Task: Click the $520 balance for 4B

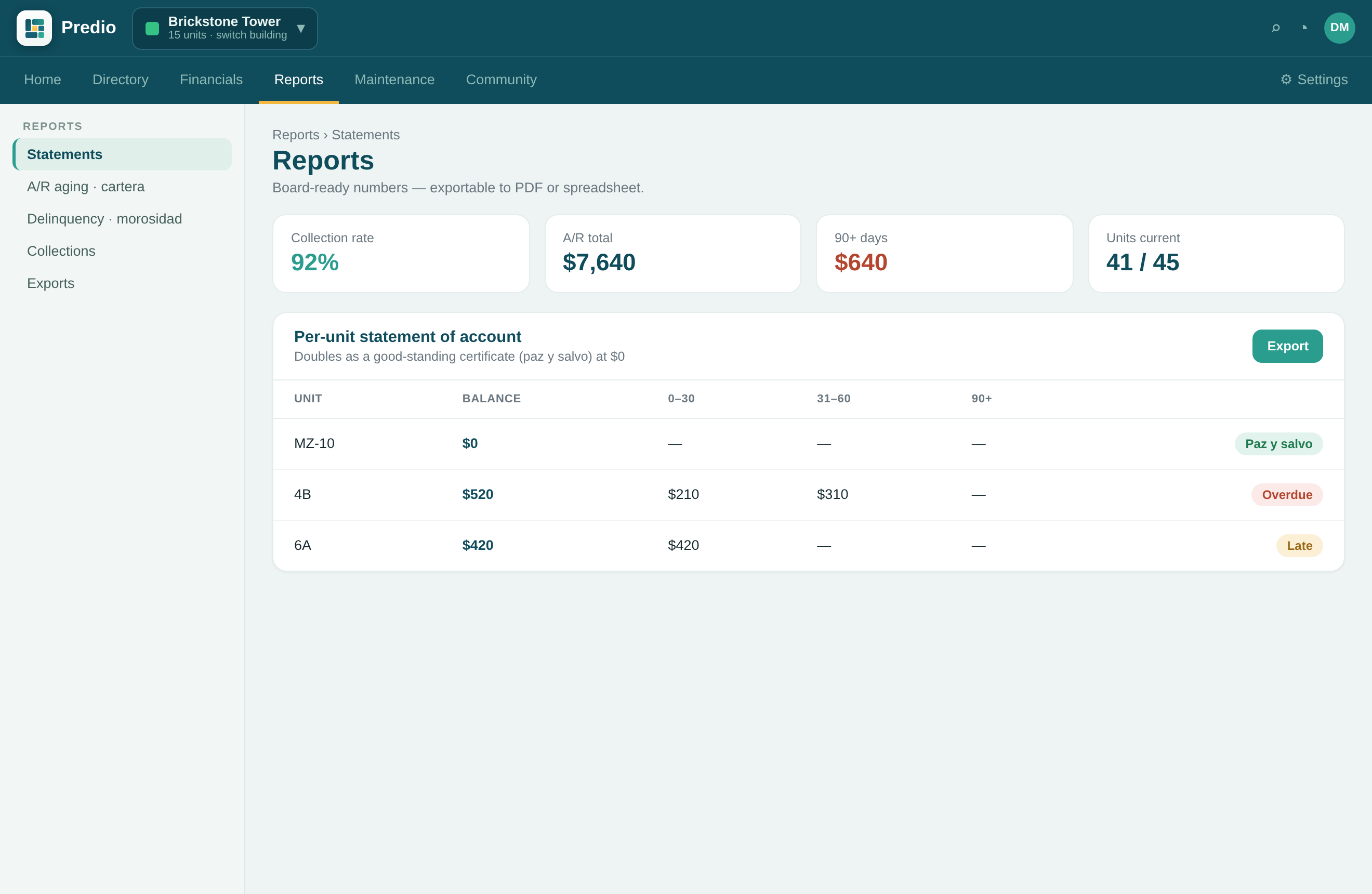Action: pyautogui.click(x=478, y=494)
